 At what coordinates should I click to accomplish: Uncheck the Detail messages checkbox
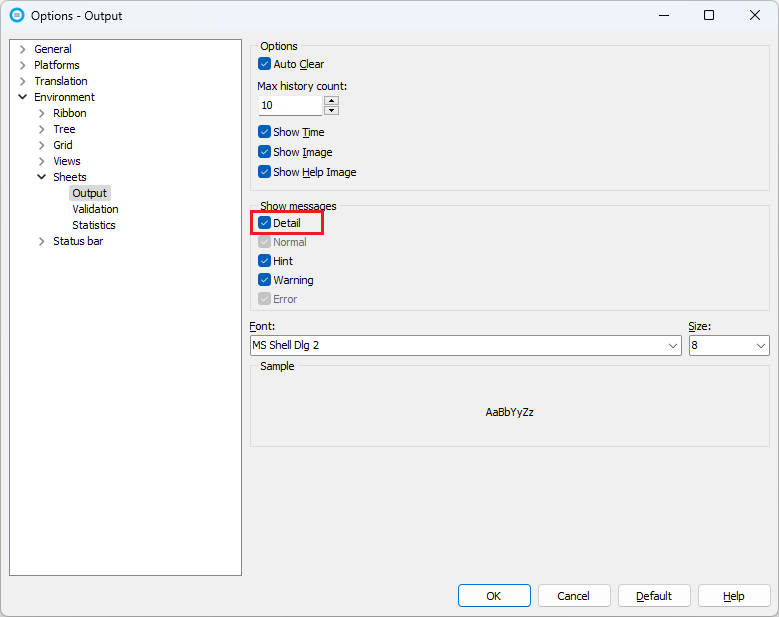click(x=264, y=223)
